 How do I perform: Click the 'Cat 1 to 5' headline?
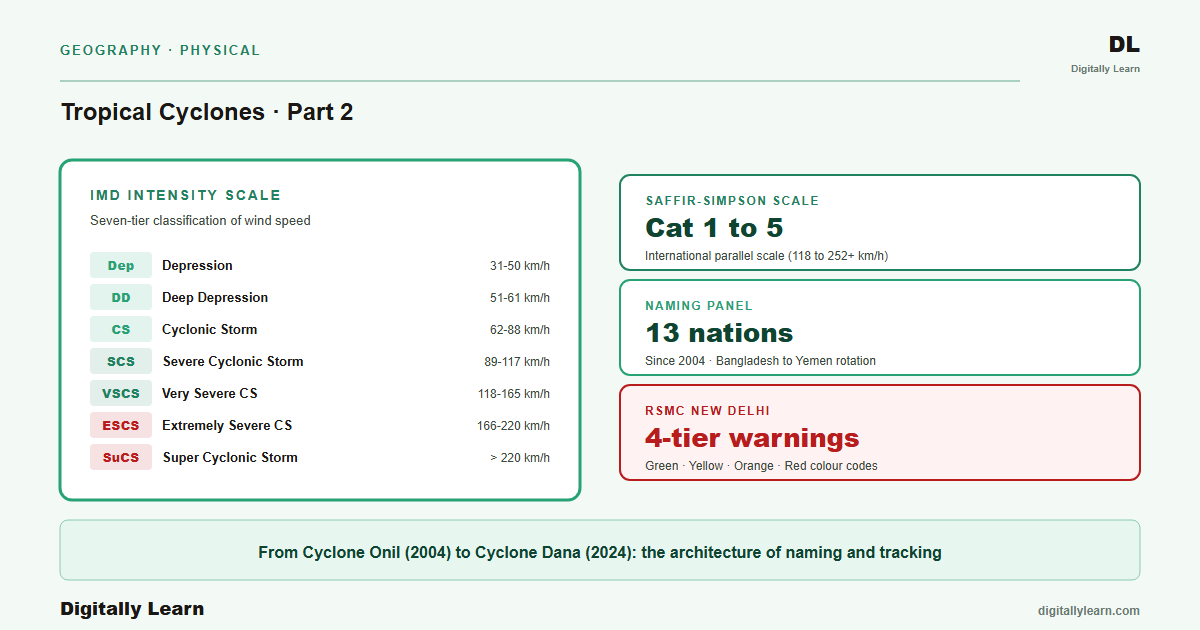(x=714, y=228)
